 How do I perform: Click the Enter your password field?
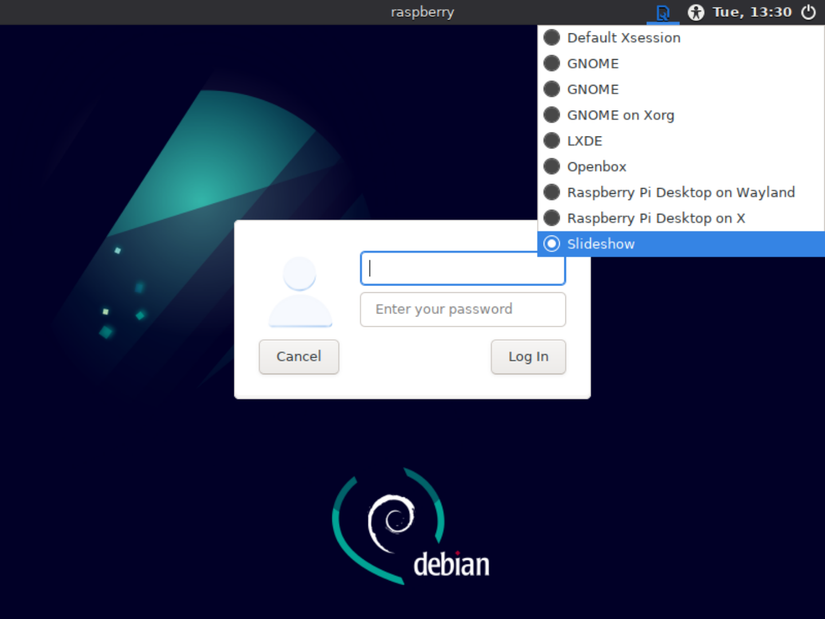463,310
